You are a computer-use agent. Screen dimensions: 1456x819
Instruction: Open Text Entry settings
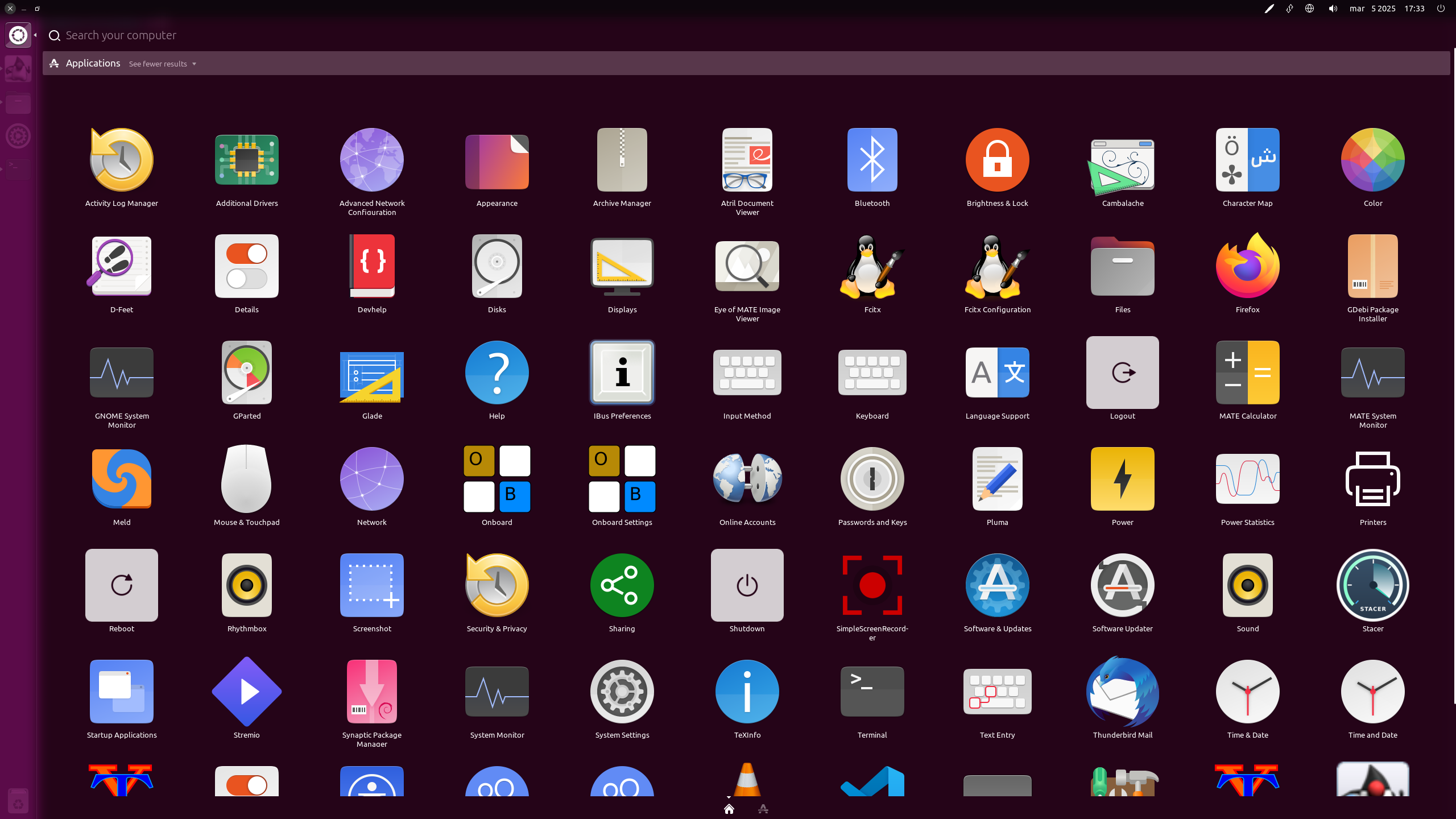[997, 692]
